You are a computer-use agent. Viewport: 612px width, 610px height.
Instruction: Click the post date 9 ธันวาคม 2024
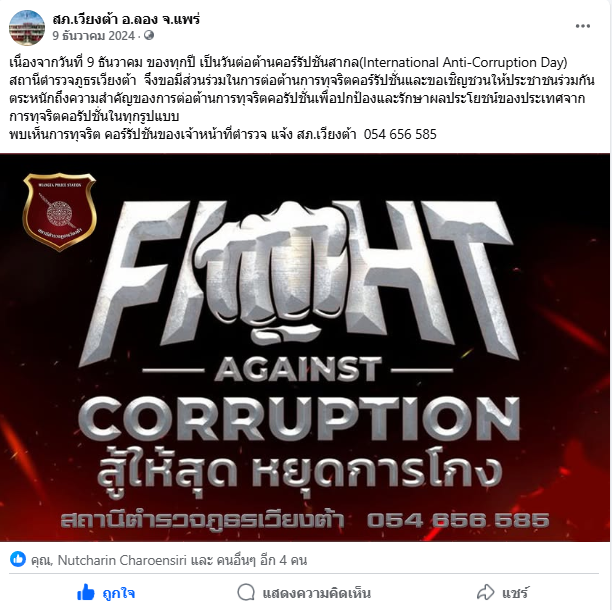point(94,36)
